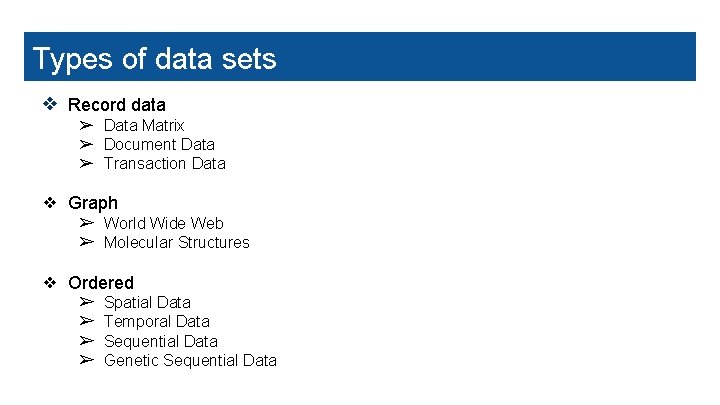The width and height of the screenshot is (720, 405).
Task: Click the 'Temporal Data' bullet text
Action: tap(157, 321)
